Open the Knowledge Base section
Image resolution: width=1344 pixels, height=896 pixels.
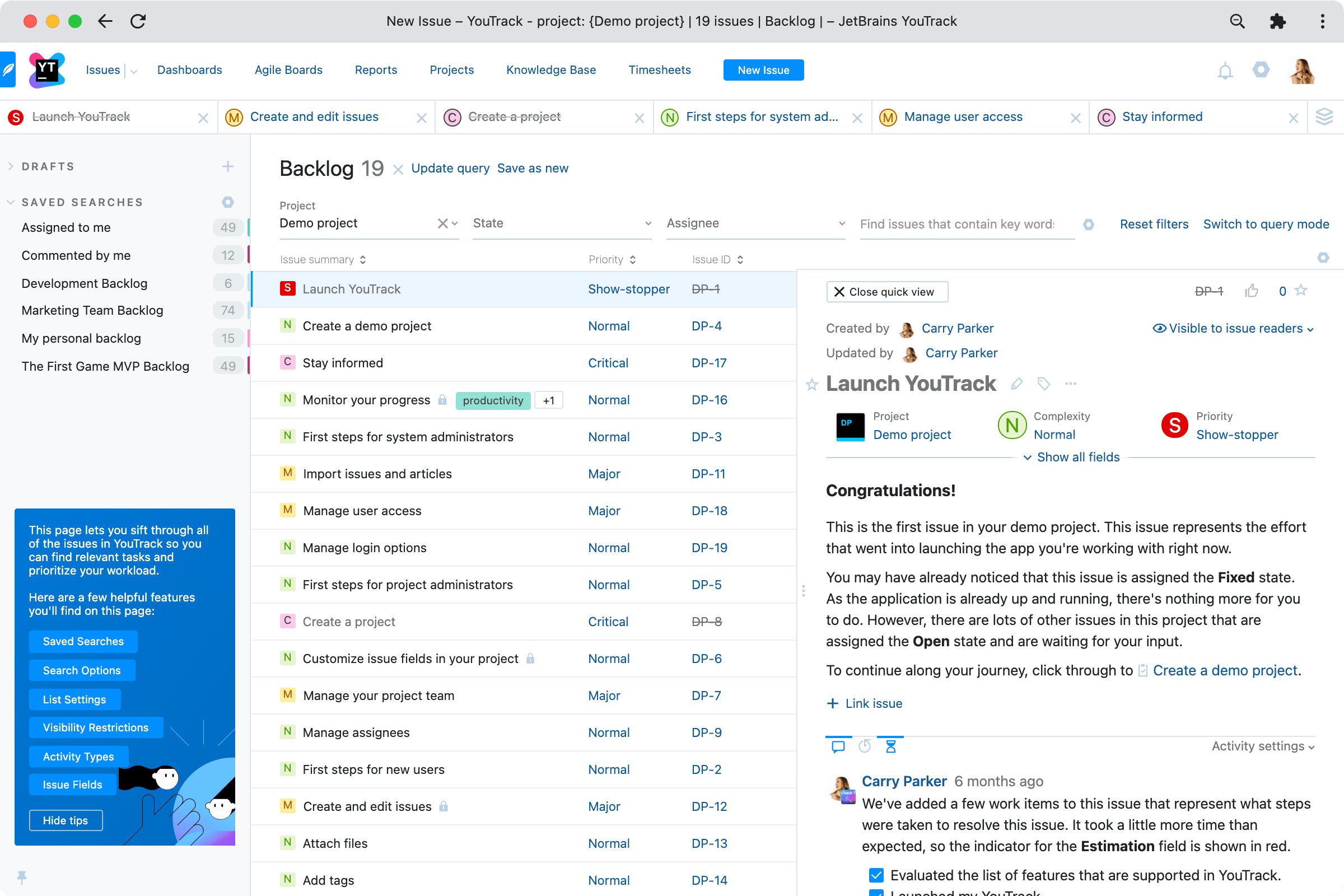550,69
